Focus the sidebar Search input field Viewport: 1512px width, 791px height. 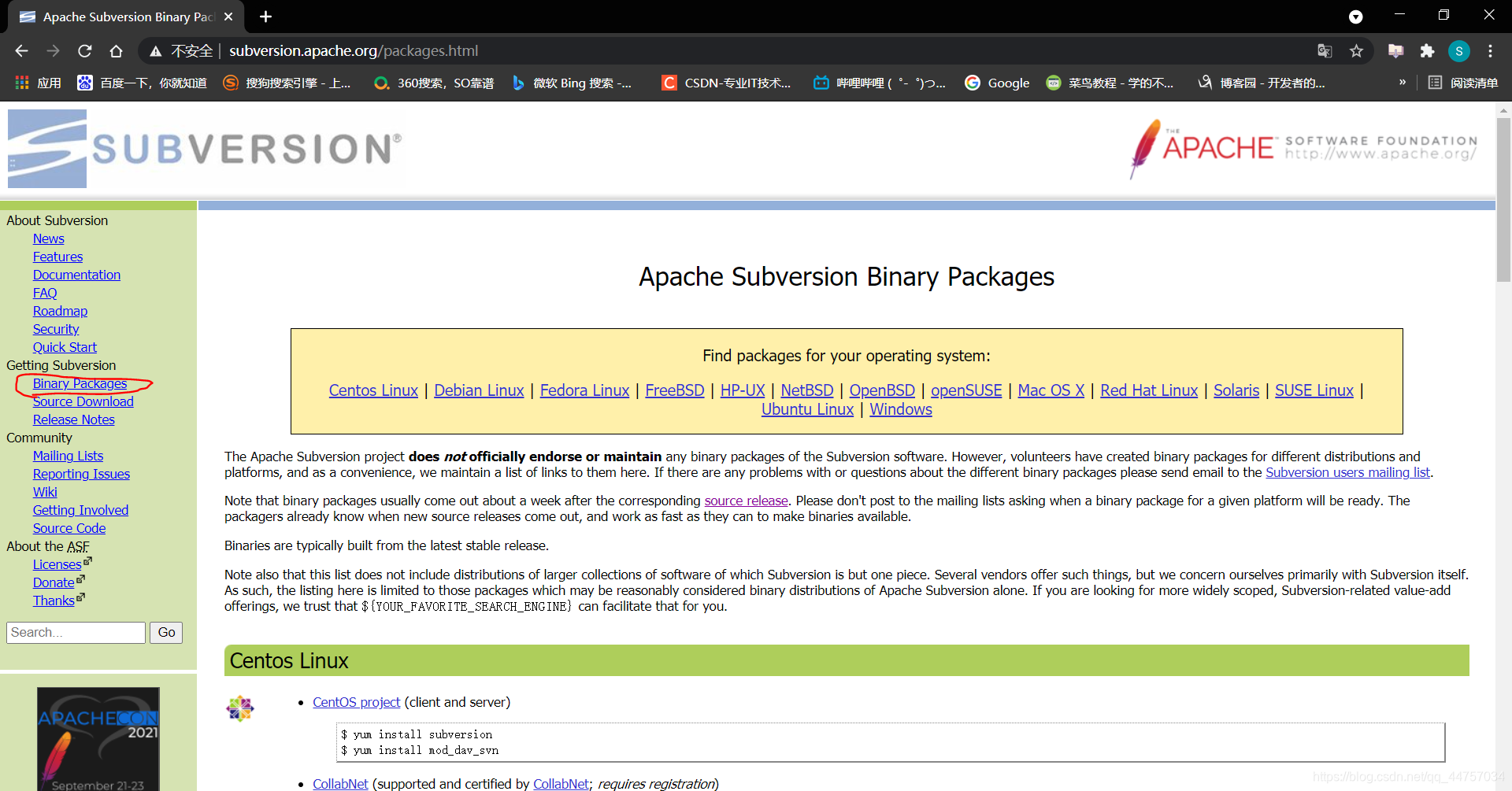(x=76, y=632)
